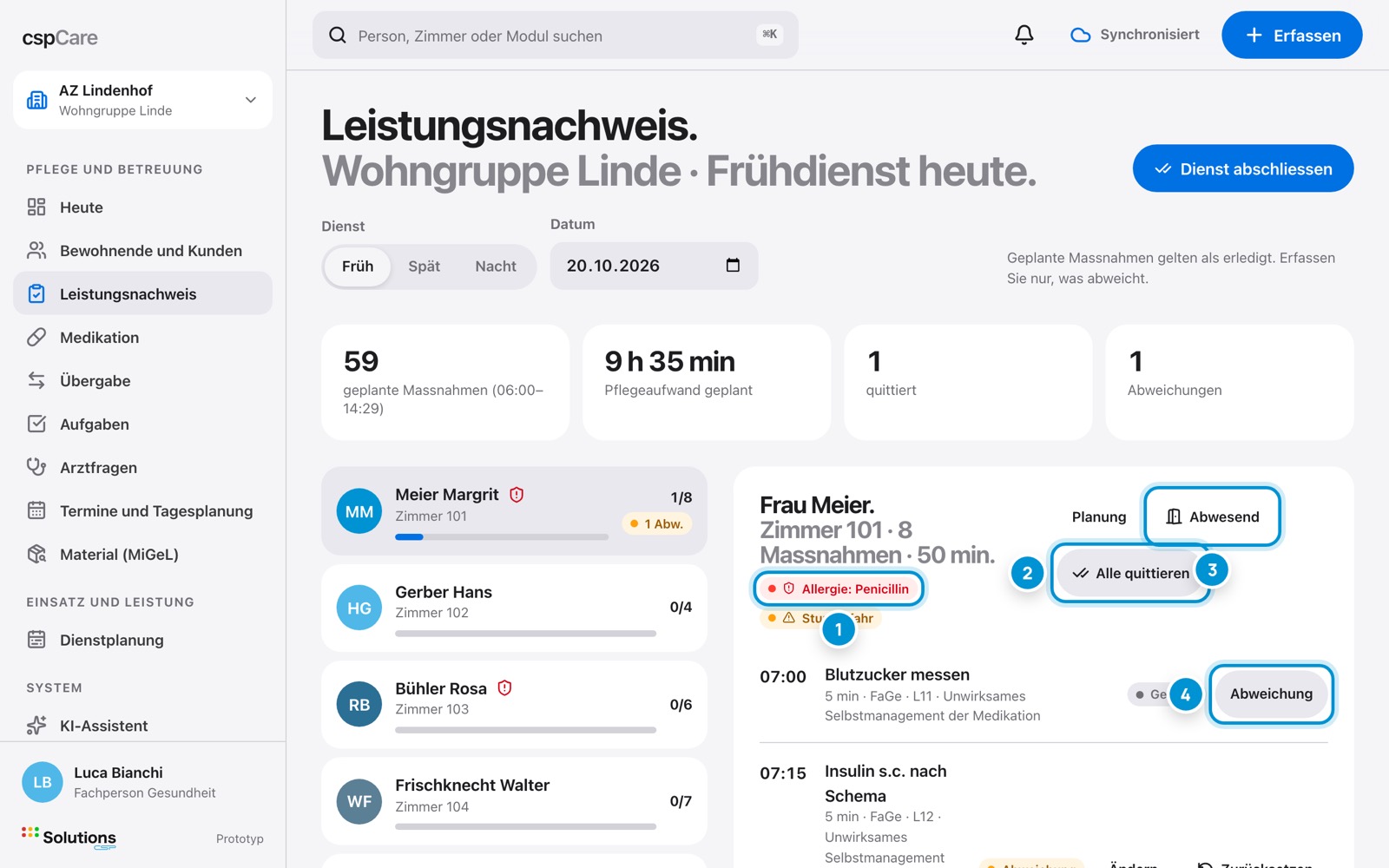Click Meier Margrit progress bar
Screen dimensions: 1389x868
click(502, 537)
